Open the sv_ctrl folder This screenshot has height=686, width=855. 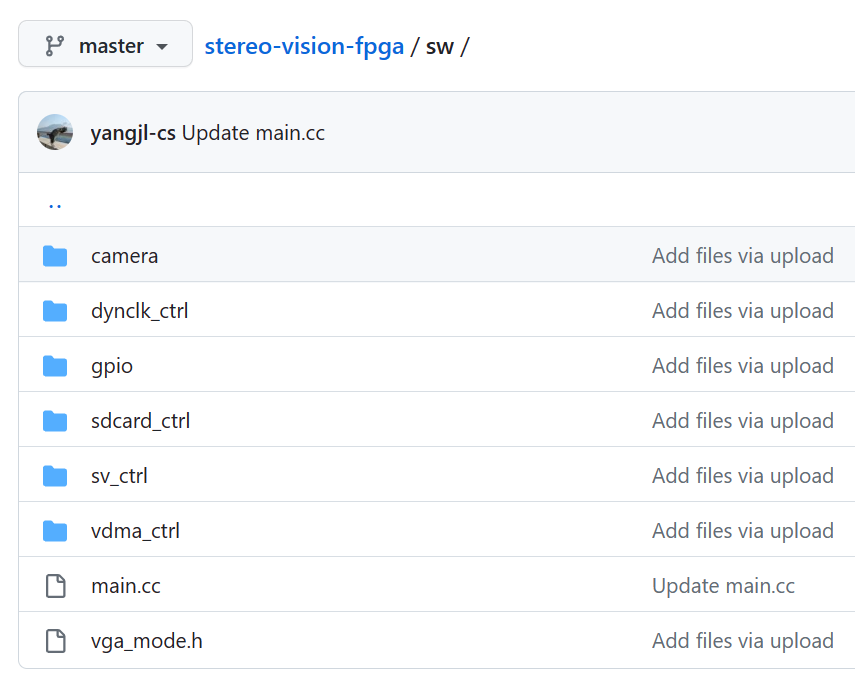119,476
